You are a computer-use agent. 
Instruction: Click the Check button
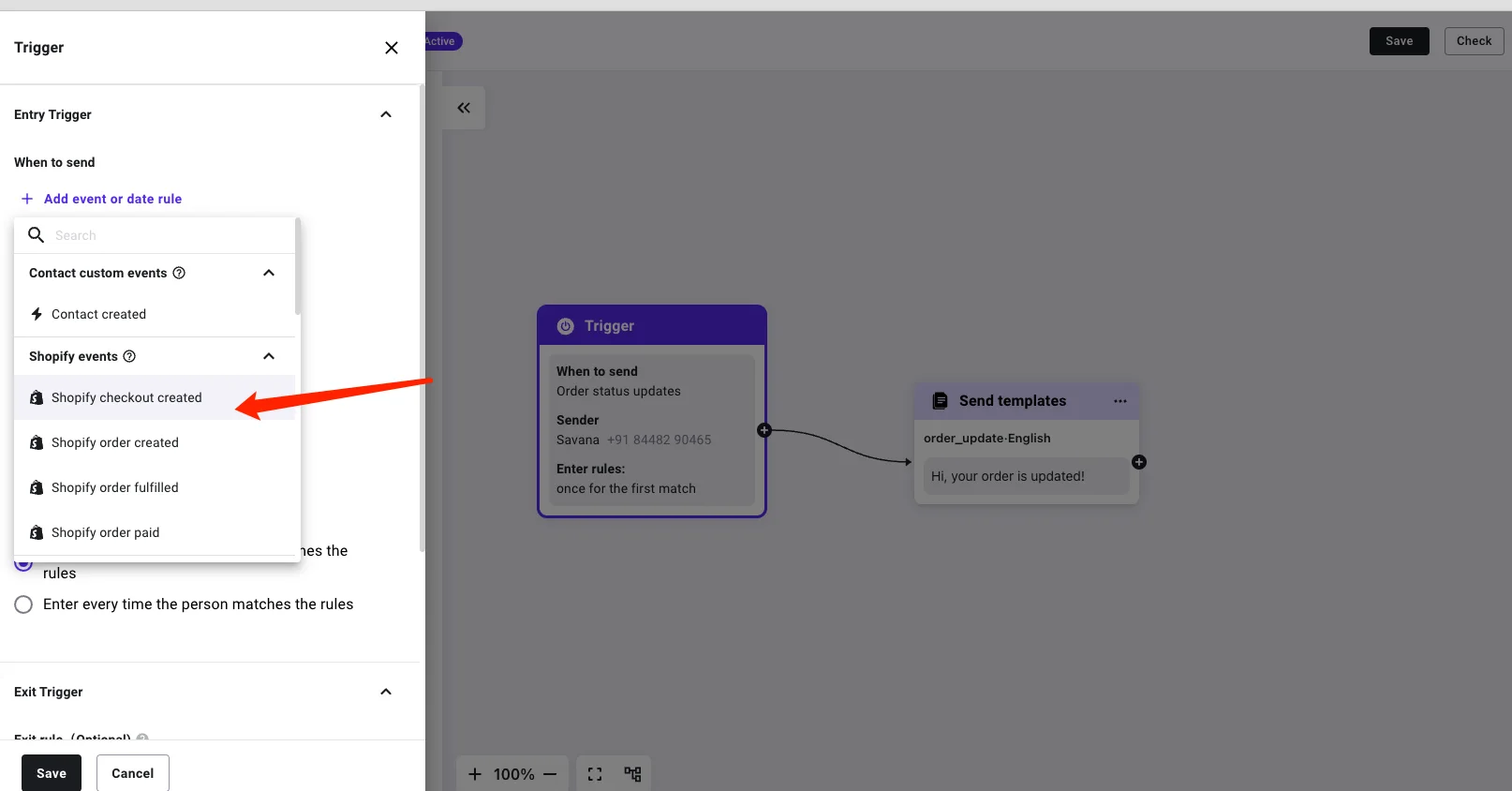(x=1475, y=41)
